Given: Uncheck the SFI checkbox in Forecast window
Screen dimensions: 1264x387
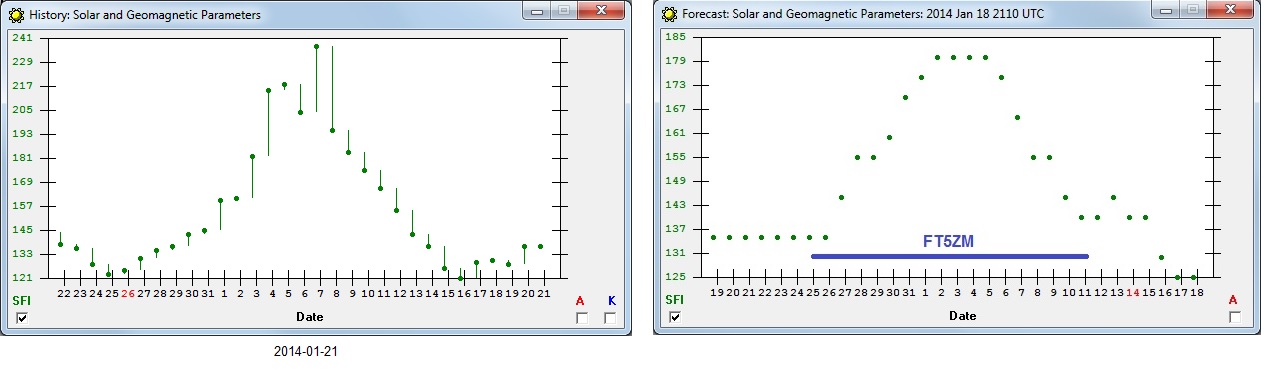Looking at the screenshot, I should click(x=675, y=317).
